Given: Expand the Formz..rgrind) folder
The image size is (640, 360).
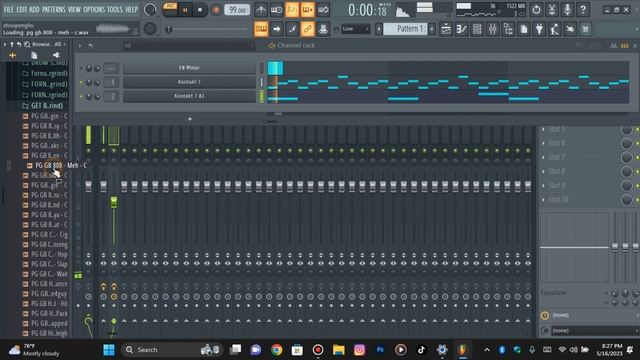Looking at the screenshot, I should (x=44, y=73).
